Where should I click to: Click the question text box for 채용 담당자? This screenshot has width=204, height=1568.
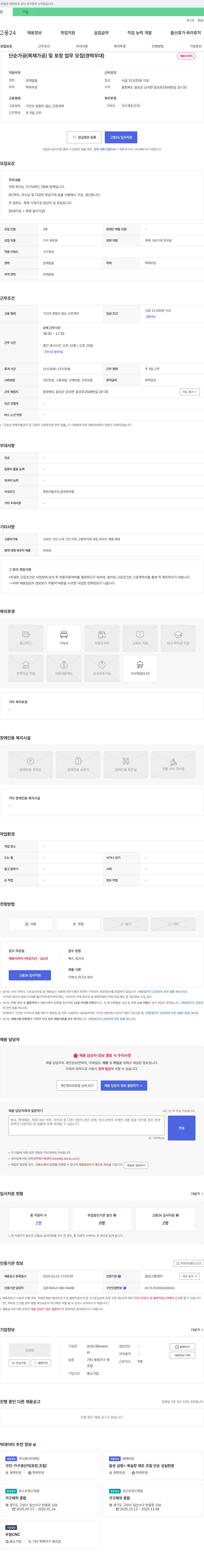tap(86, 1125)
